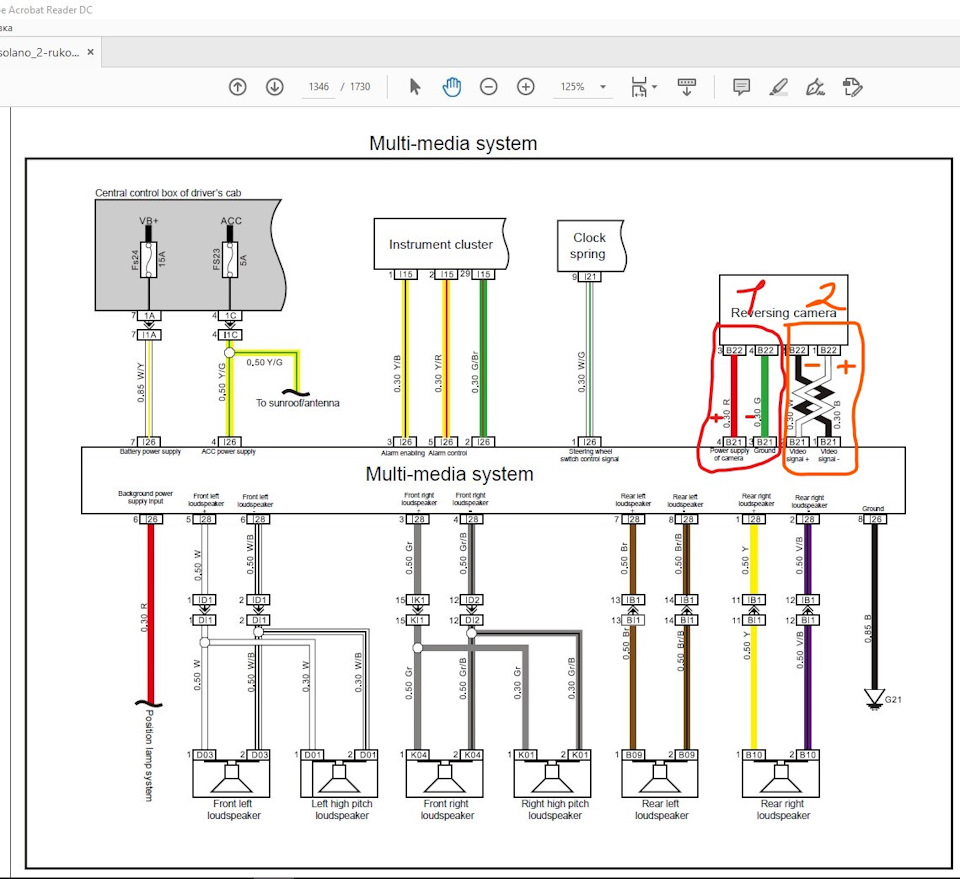Click the 'Alarm enabling' pin label

(403, 453)
